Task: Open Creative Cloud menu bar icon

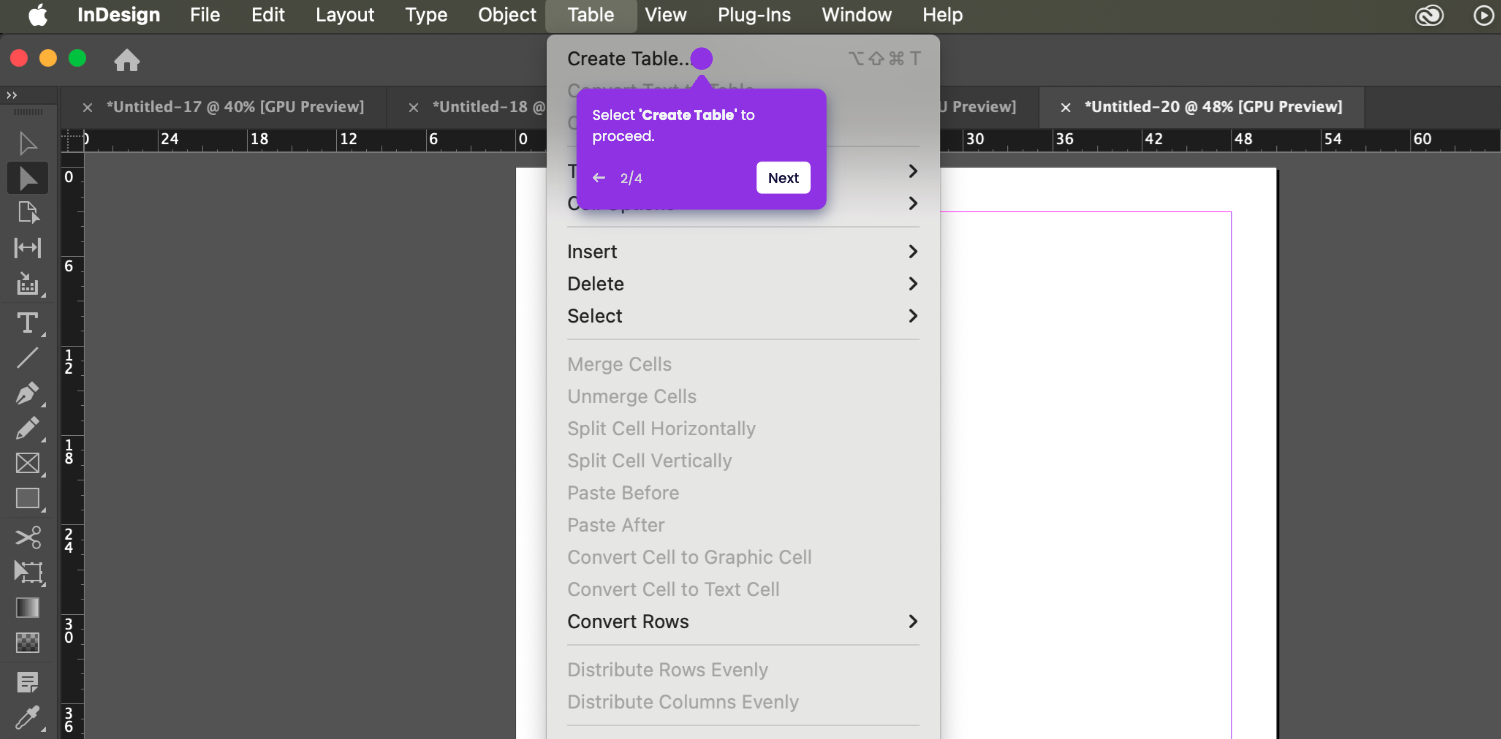Action: (x=1429, y=15)
